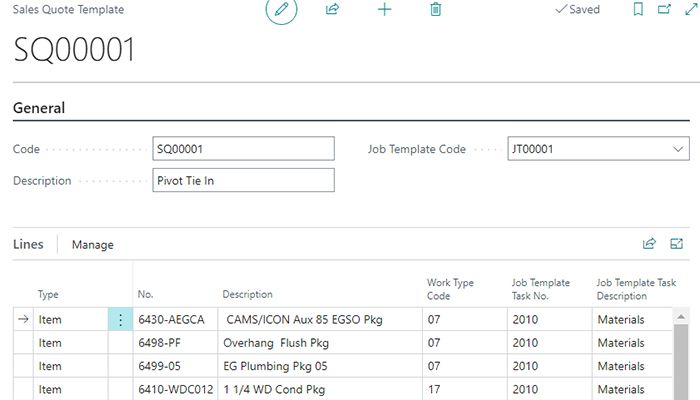Click the lines scrollbar up arrow
The width and height of the screenshot is (700, 400).
click(681, 317)
